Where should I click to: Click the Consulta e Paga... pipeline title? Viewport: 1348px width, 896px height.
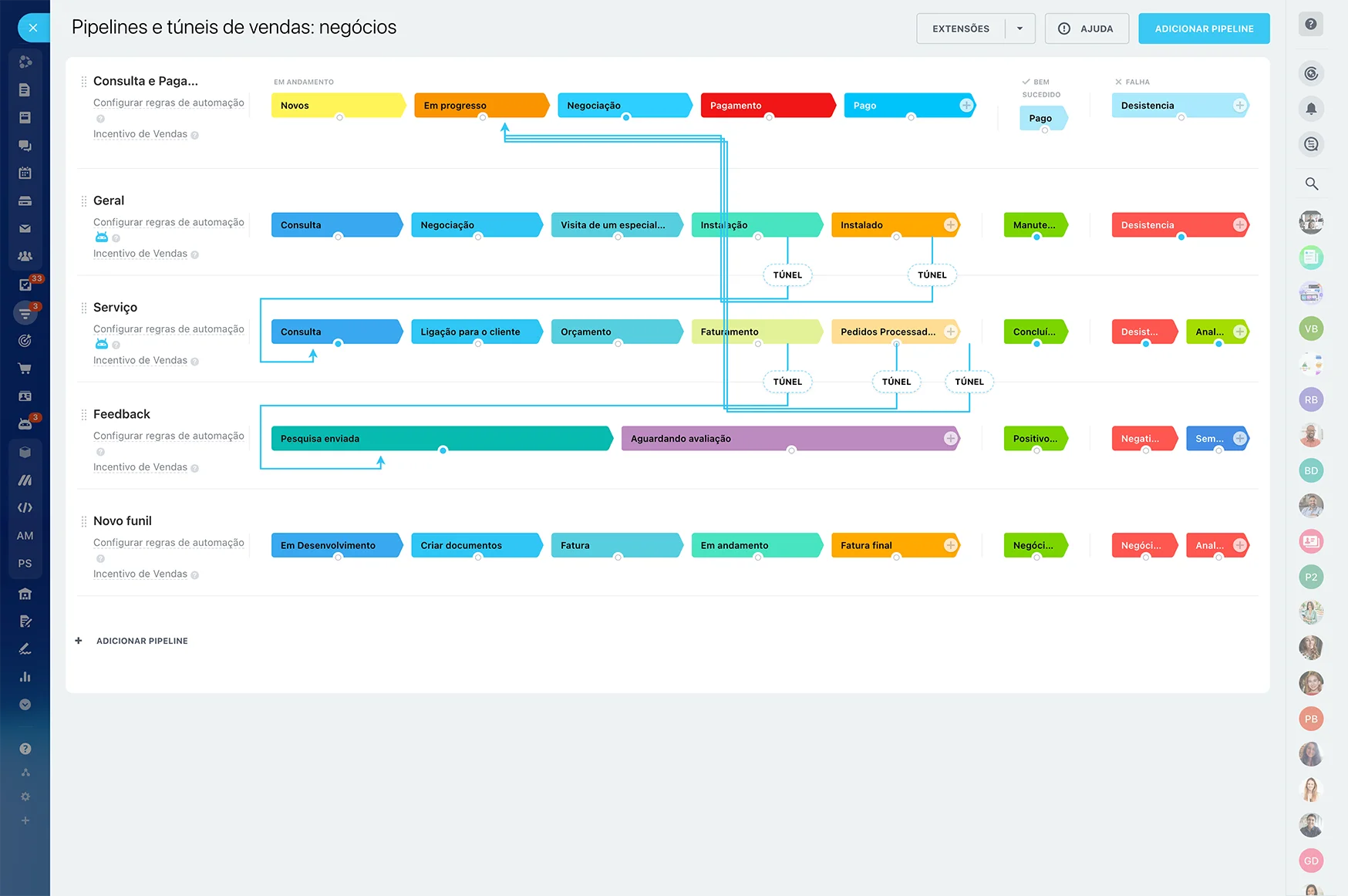(x=146, y=81)
